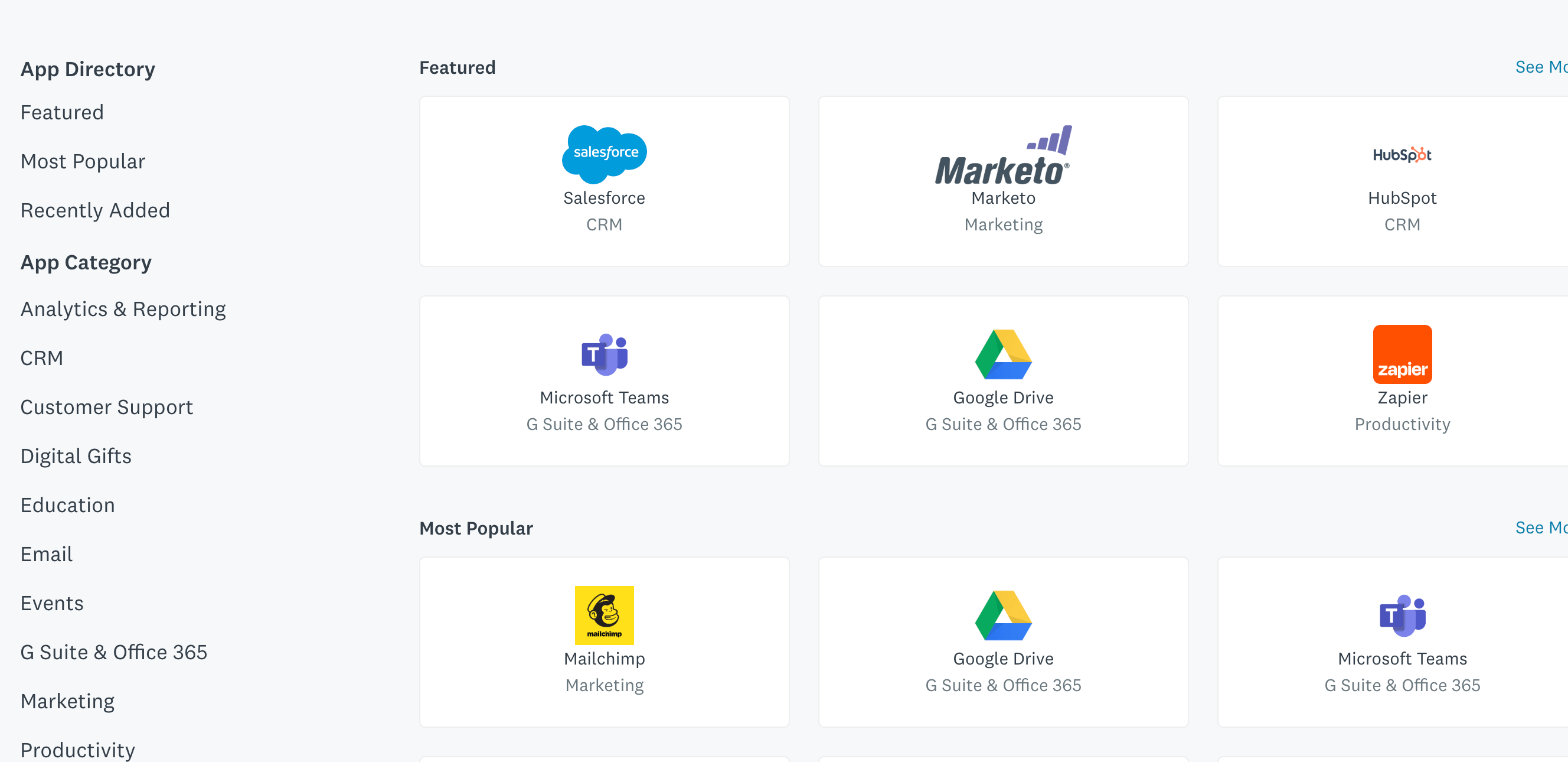Select the Email category

46,554
